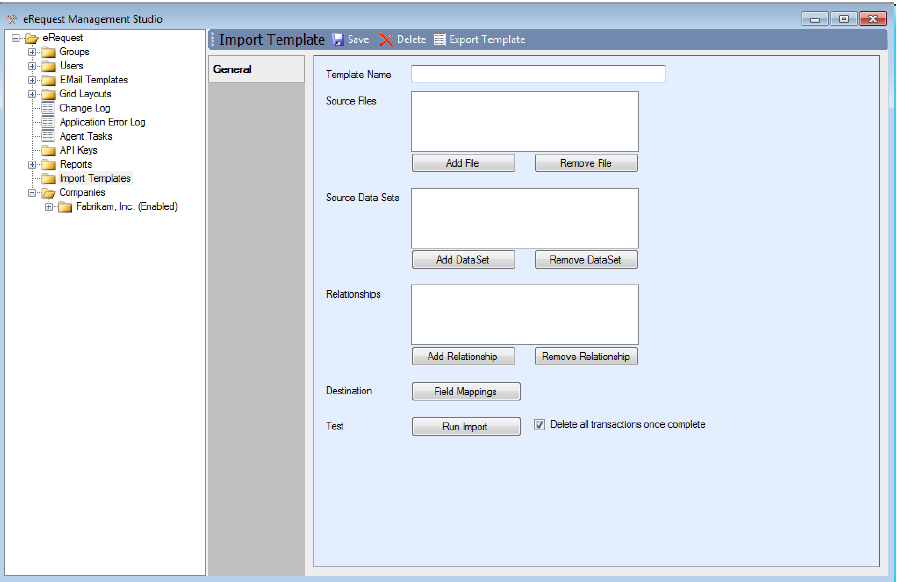Click the Template Name text field
897x582 pixels.
(538, 74)
